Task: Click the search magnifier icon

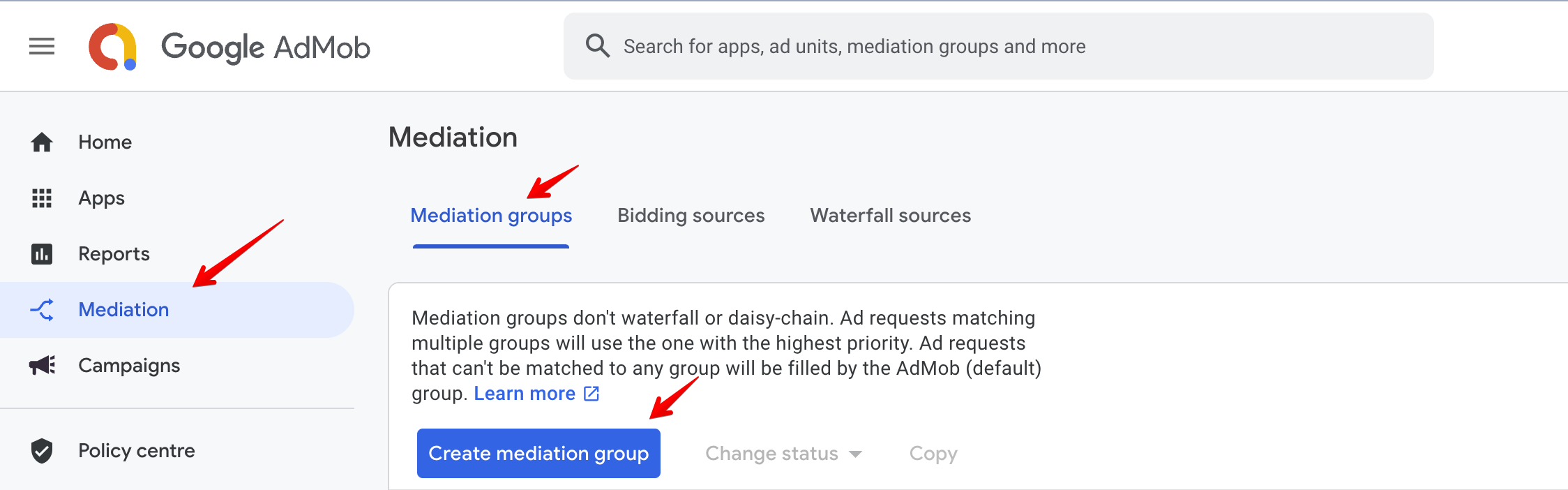Action: (x=598, y=46)
